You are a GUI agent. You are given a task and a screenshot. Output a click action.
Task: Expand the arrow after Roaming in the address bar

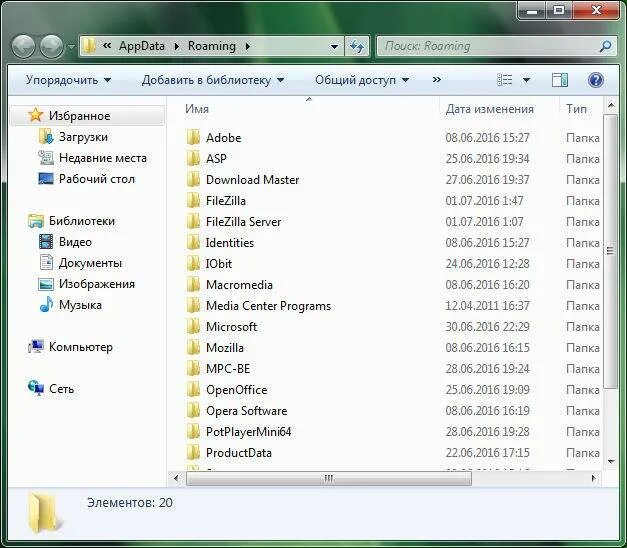click(x=248, y=46)
